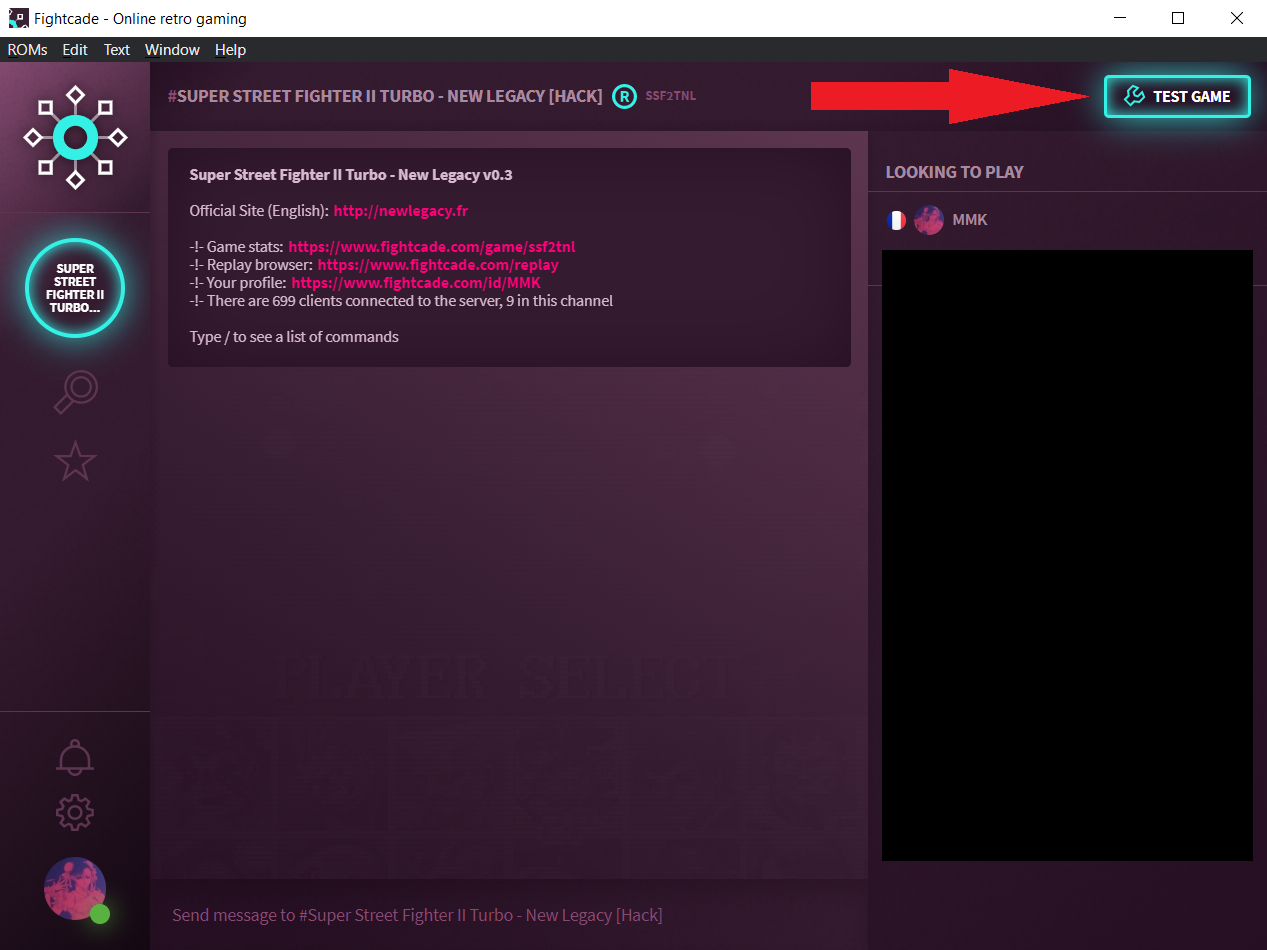Viewport: 1267px width, 950px height.
Task: Click the French flag beside MMK
Action: (896, 220)
